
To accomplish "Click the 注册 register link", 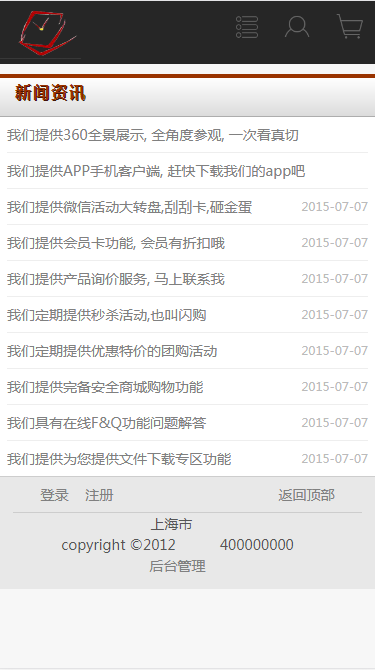I will 99,495.
